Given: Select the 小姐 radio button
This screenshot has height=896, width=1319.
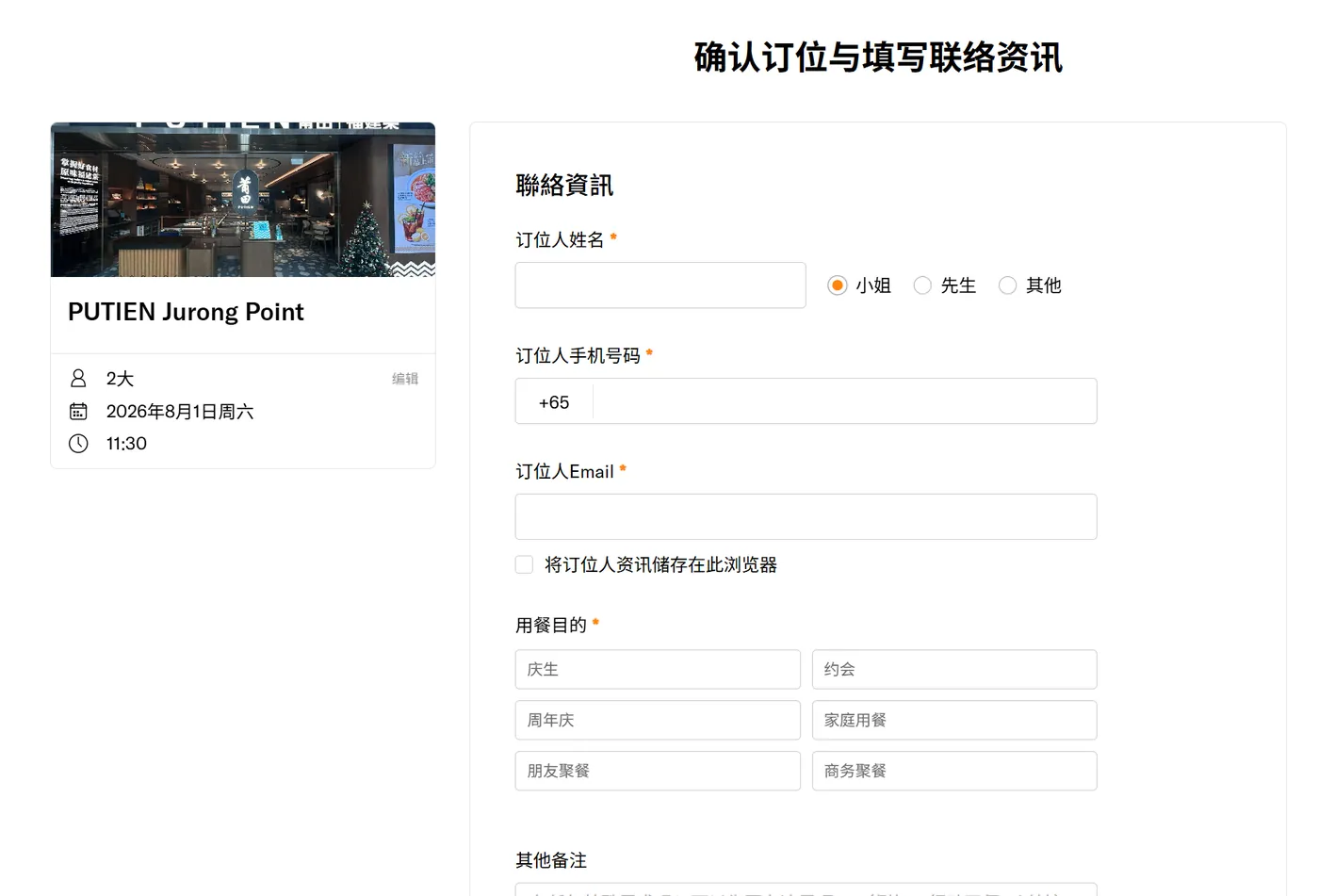Looking at the screenshot, I should click(x=837, y=285).
